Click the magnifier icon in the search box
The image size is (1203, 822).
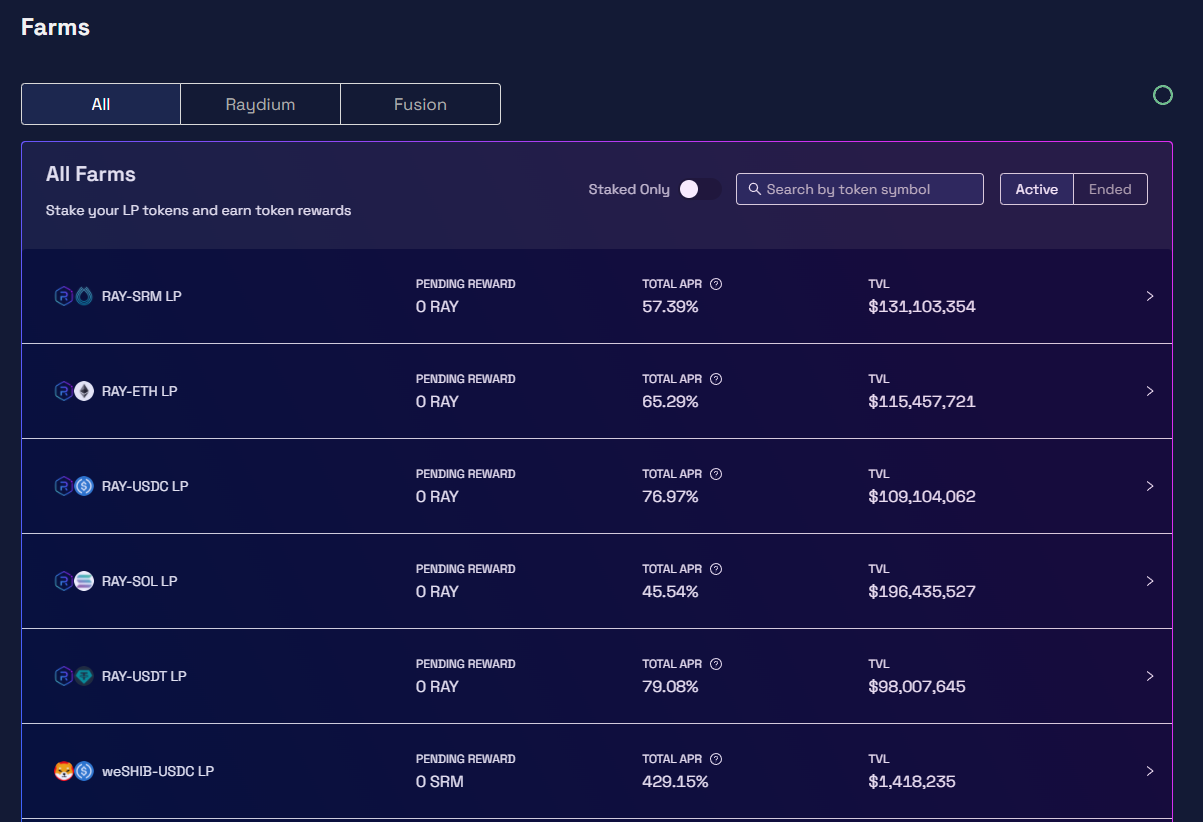pyautogui.click(x=756, y=189)
